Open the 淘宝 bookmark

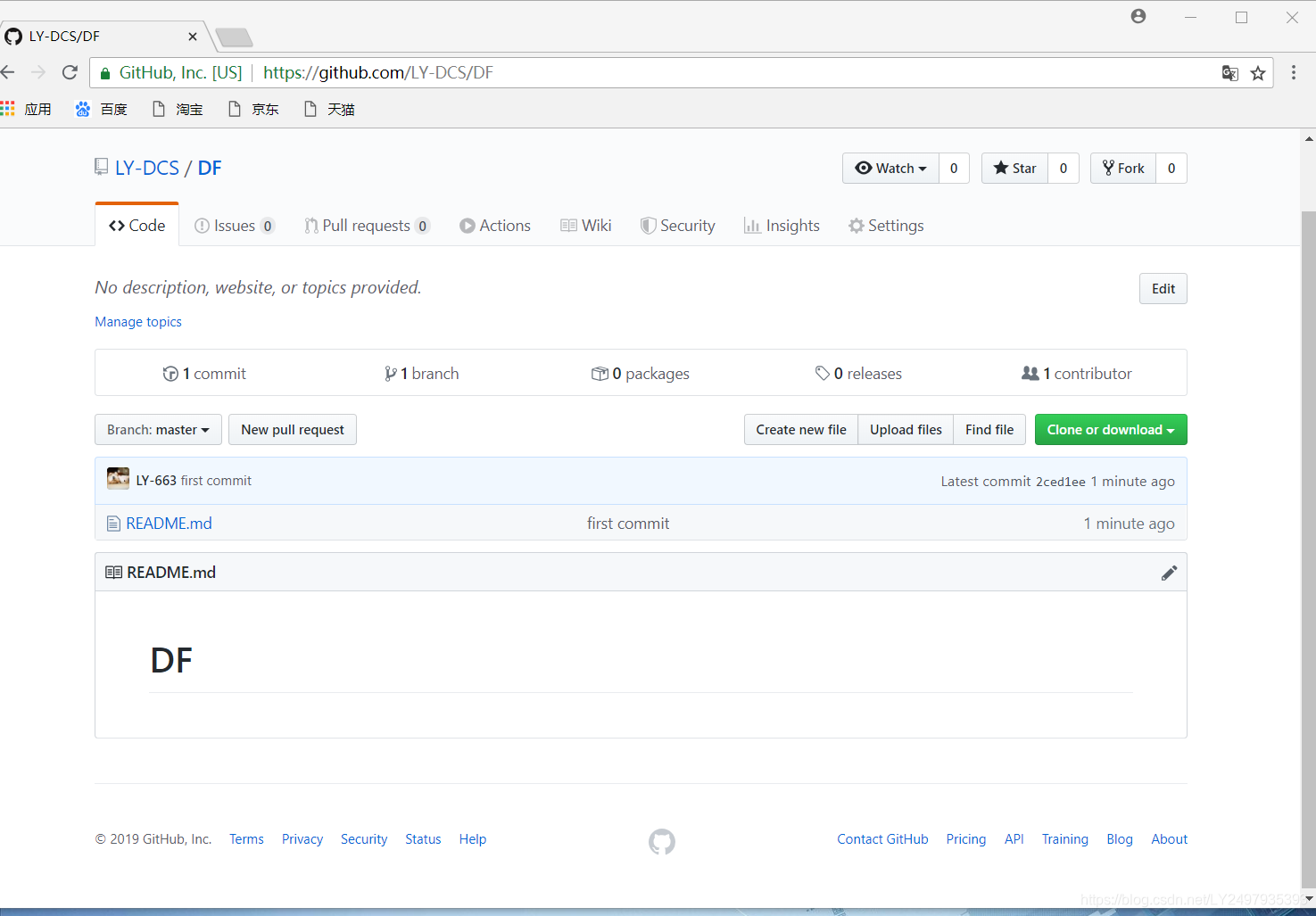(177, 109)
